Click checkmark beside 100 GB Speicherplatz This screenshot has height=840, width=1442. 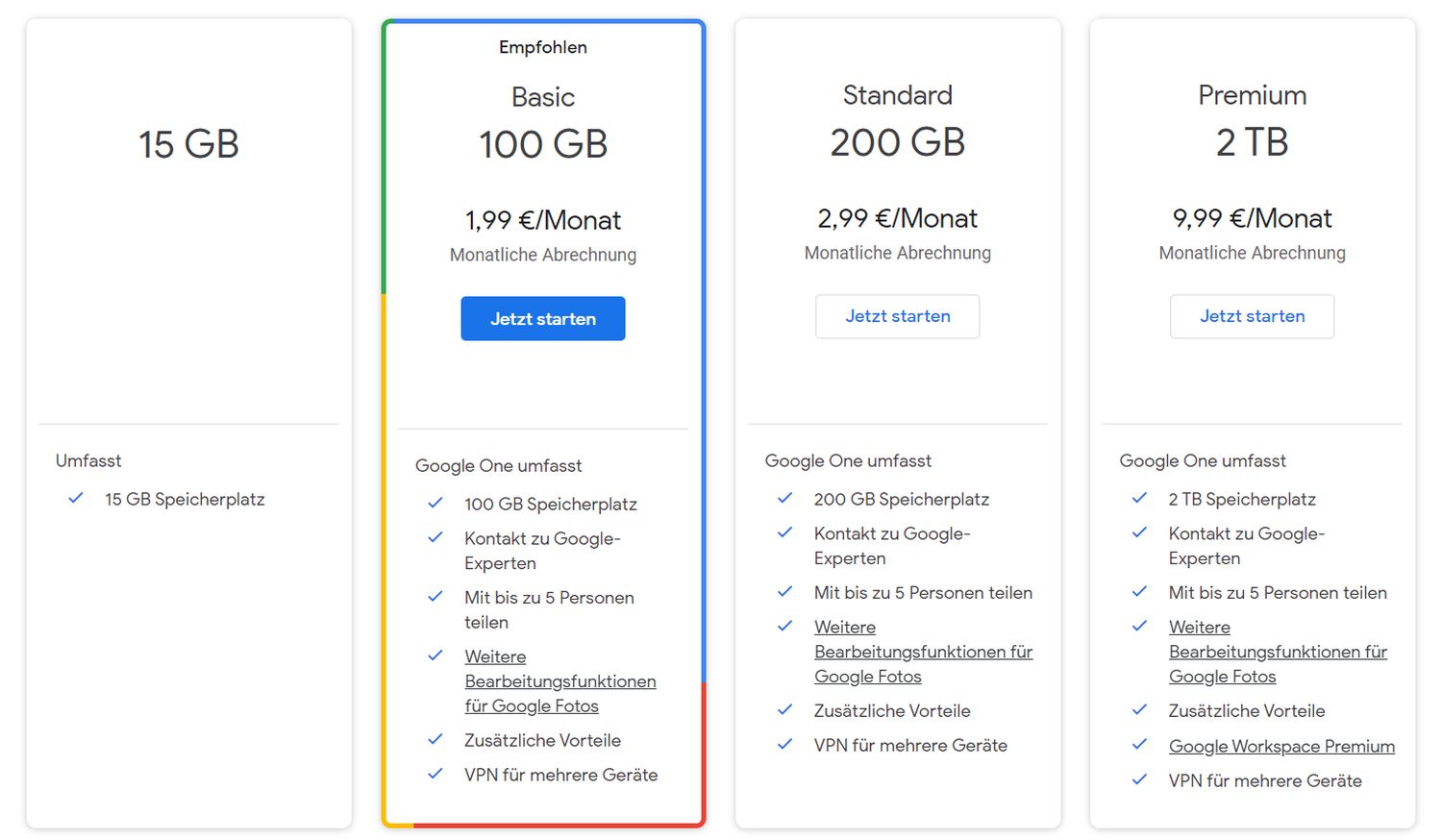(435, 503)
